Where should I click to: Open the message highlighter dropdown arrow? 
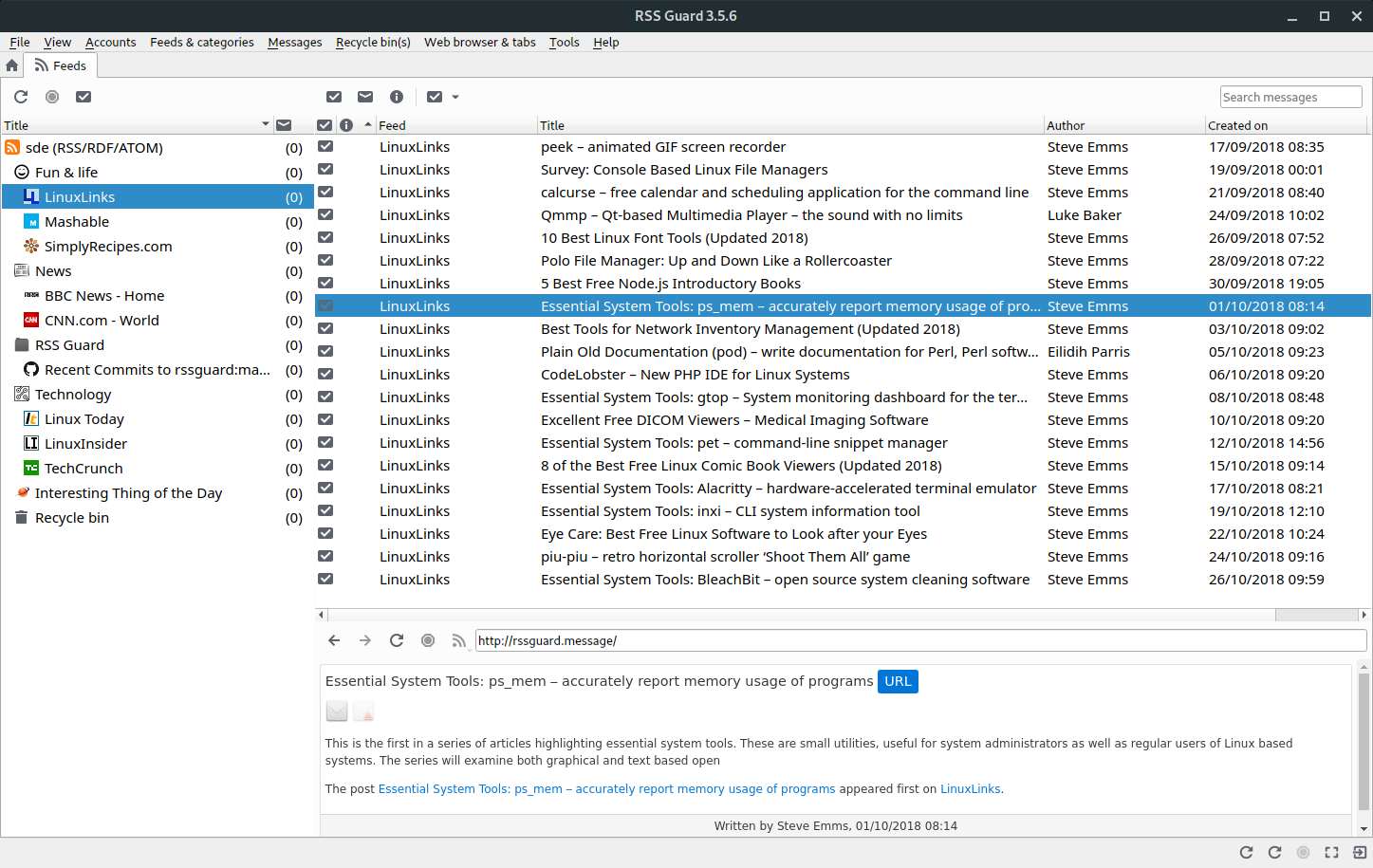pyautogui.click(x=455, y=97)
